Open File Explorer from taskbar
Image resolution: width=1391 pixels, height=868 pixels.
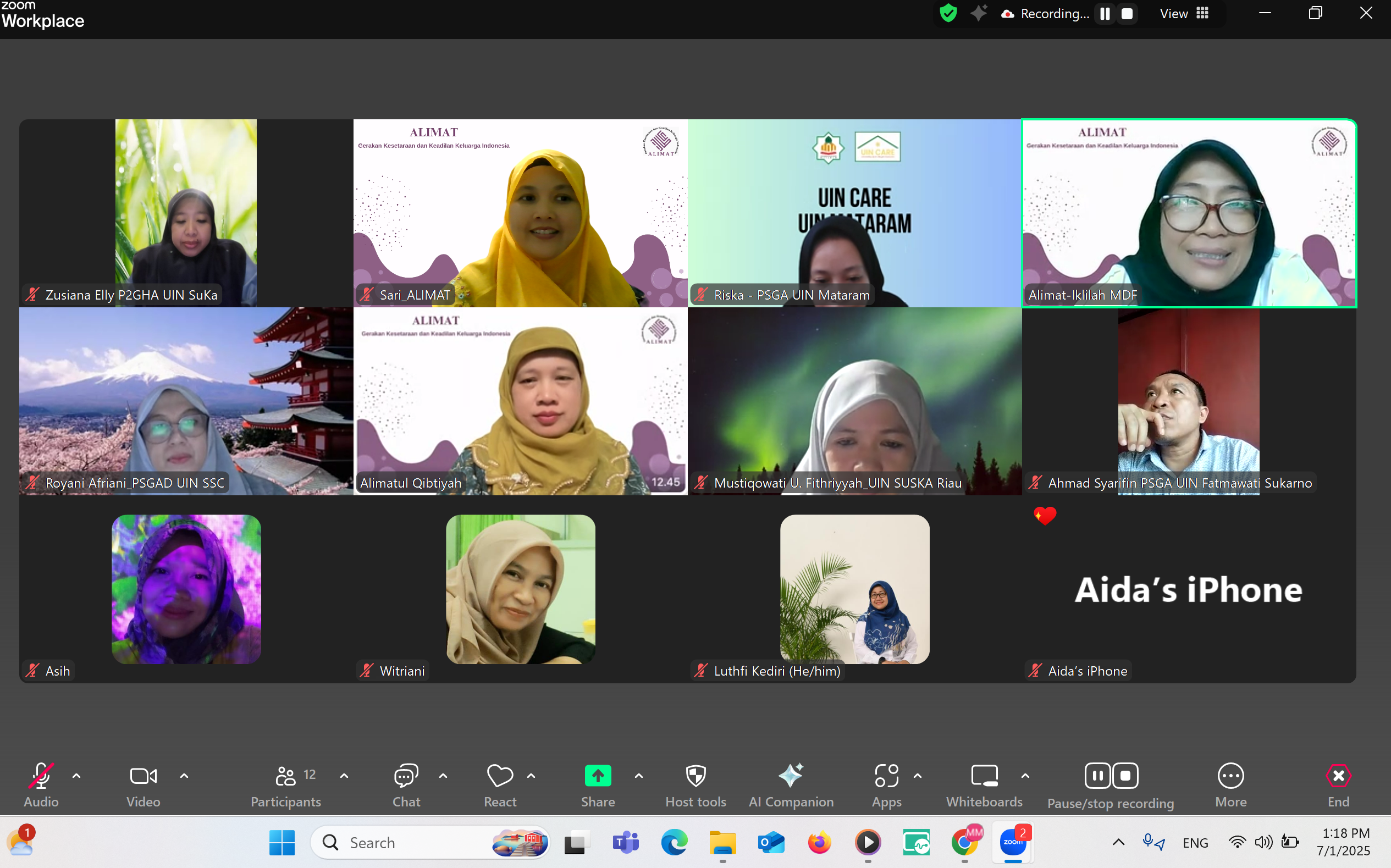click(722, 842)
